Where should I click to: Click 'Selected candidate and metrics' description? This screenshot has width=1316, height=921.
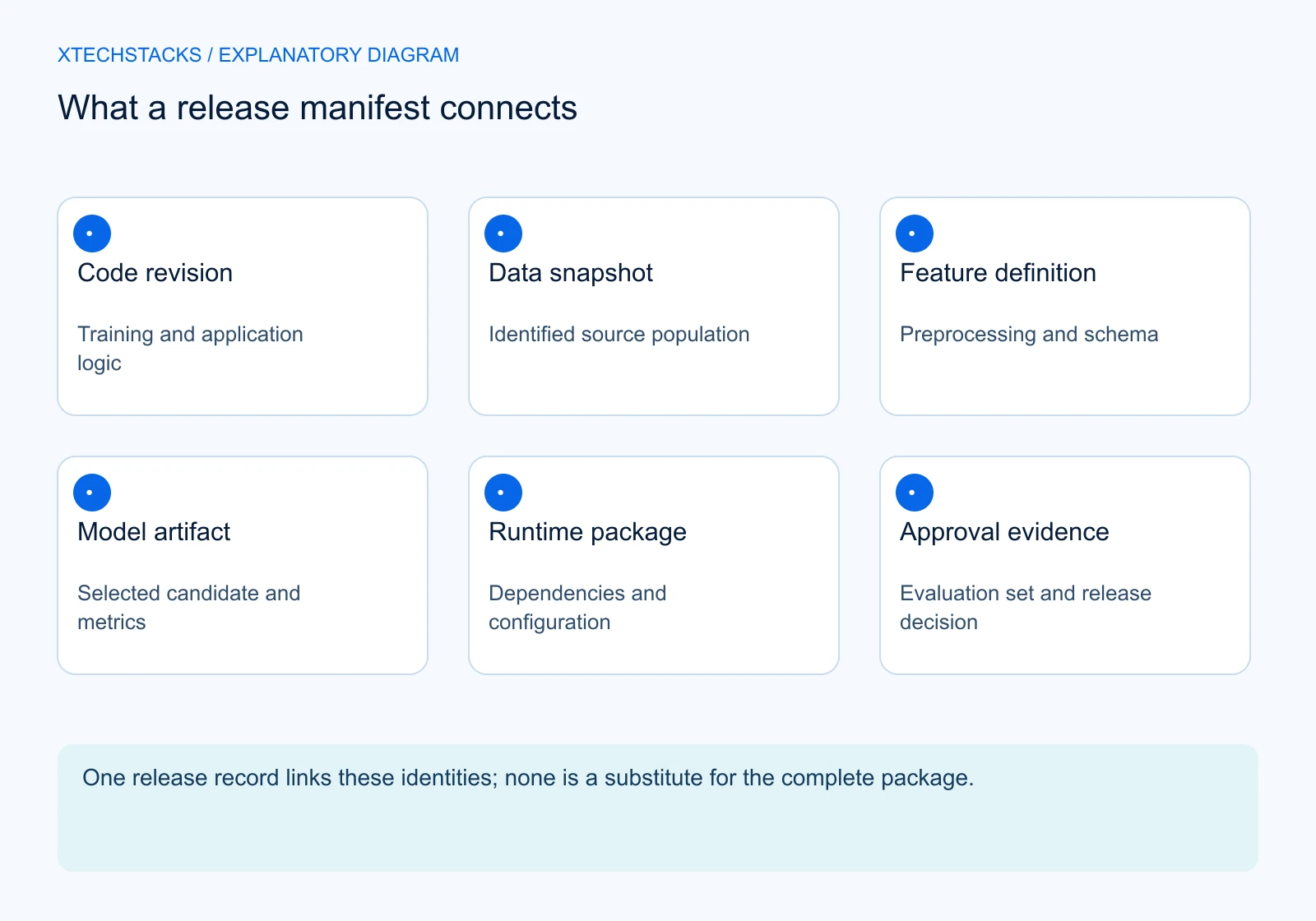coord(188,608)
